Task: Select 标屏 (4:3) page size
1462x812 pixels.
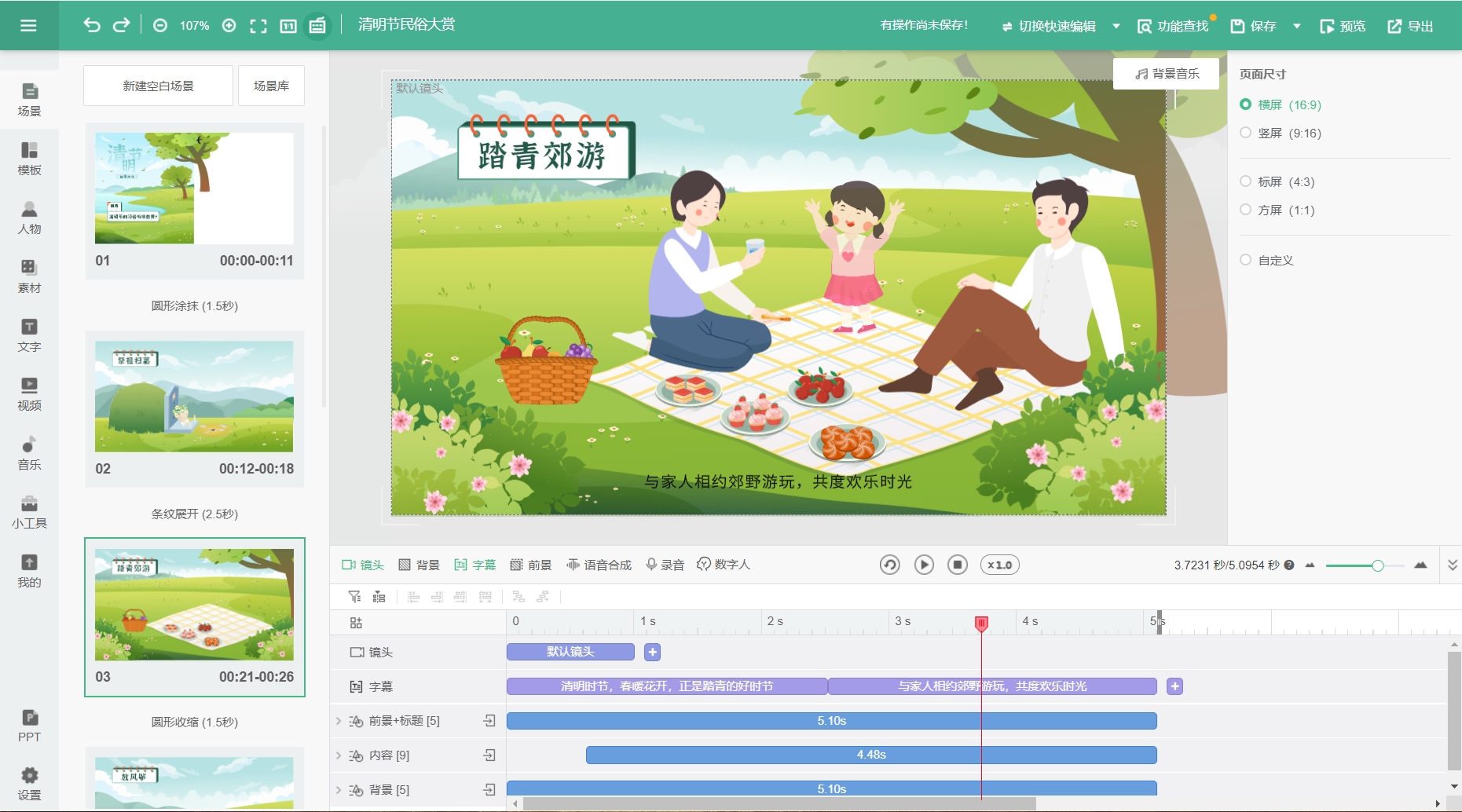Action: click(1277, 181)
